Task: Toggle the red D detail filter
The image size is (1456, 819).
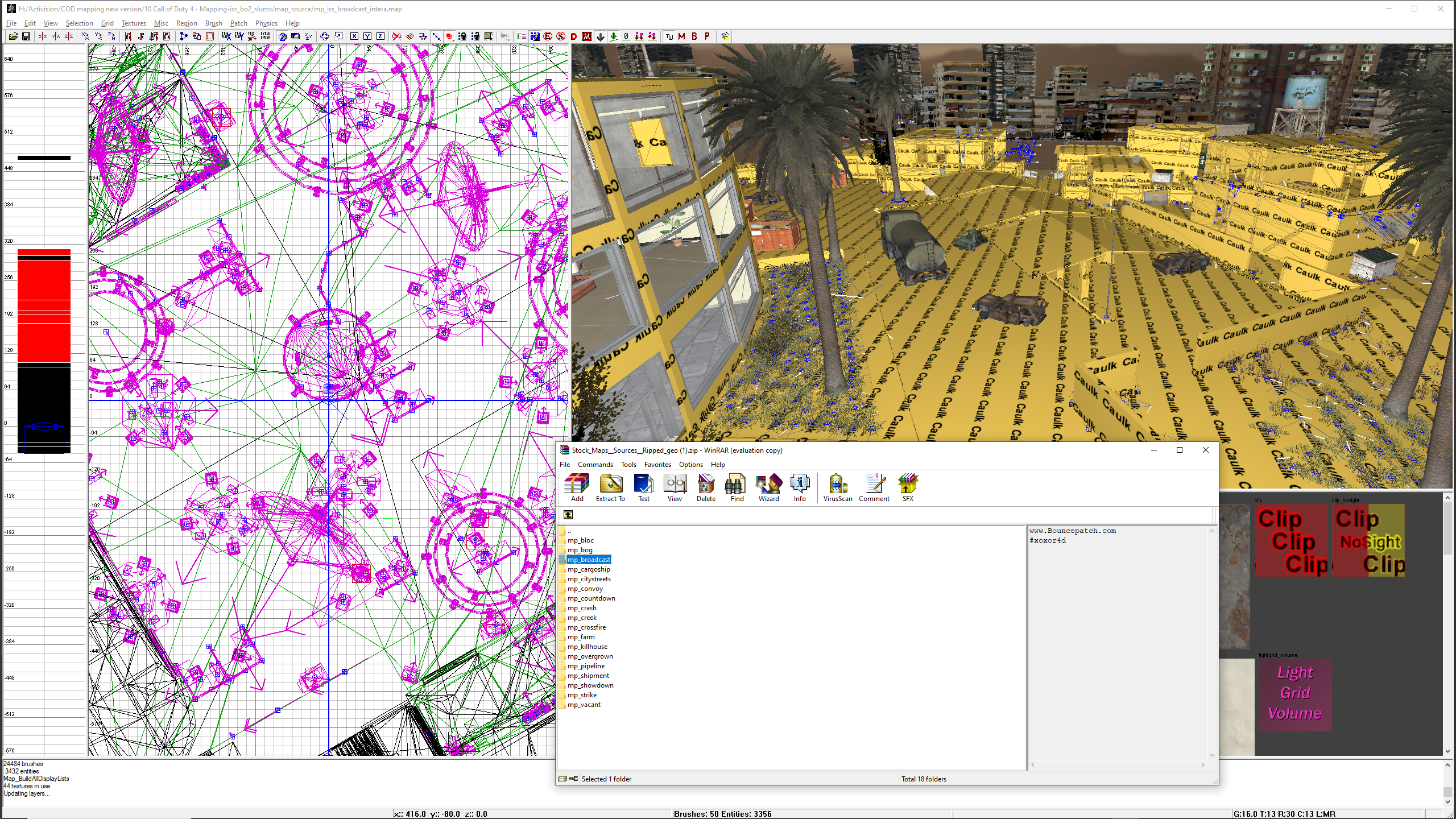Action: [x=574, y=36]
